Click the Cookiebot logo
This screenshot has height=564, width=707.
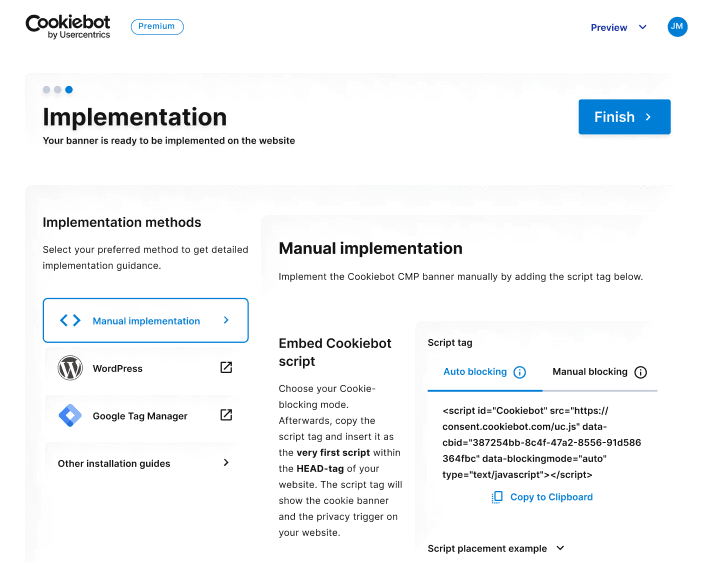[x=68, y=27]
